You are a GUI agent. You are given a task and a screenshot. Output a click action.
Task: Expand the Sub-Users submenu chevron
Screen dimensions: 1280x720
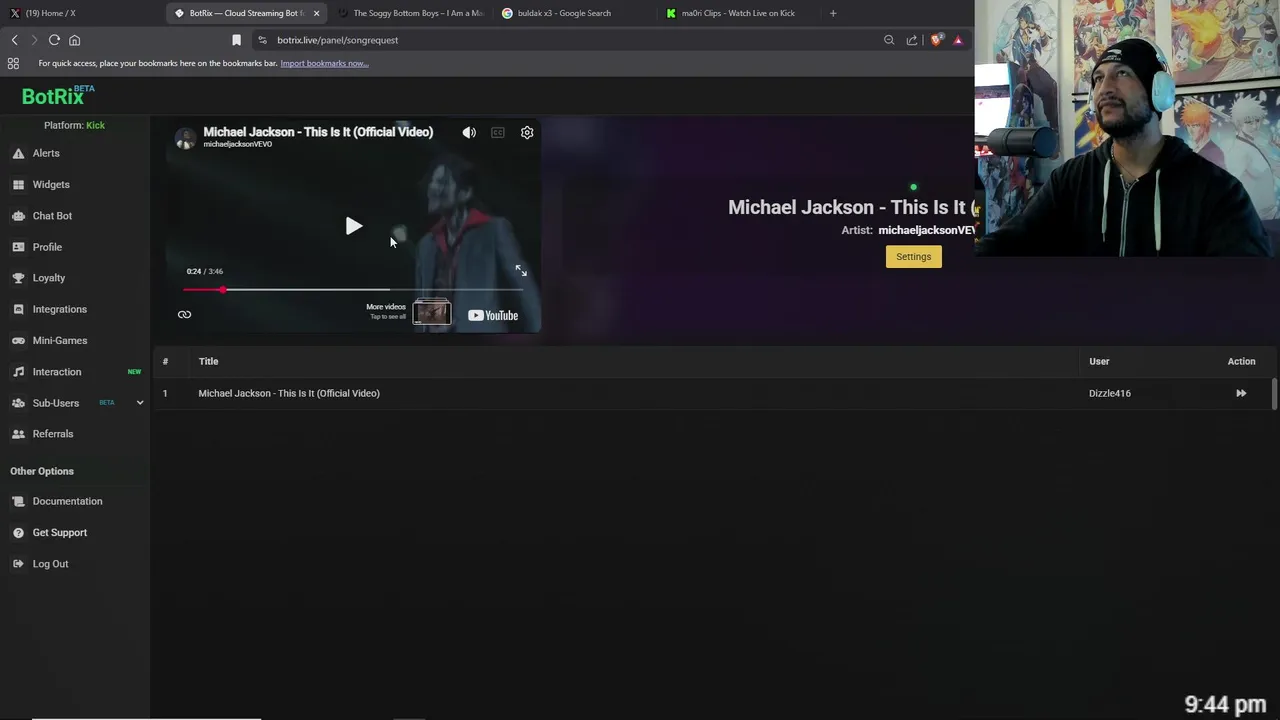(x=140, y=403)
